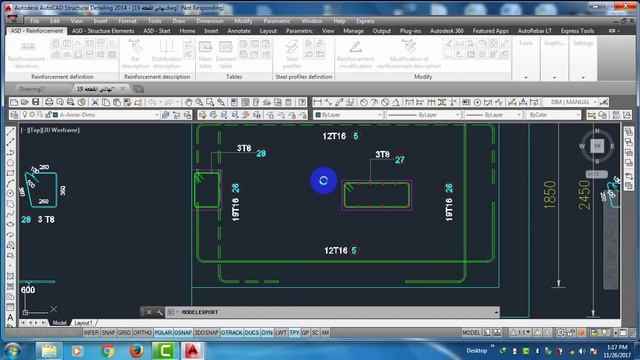640x360 pixels.
Task: Open Google Chrome from taskbar
Action: [108, 351]
